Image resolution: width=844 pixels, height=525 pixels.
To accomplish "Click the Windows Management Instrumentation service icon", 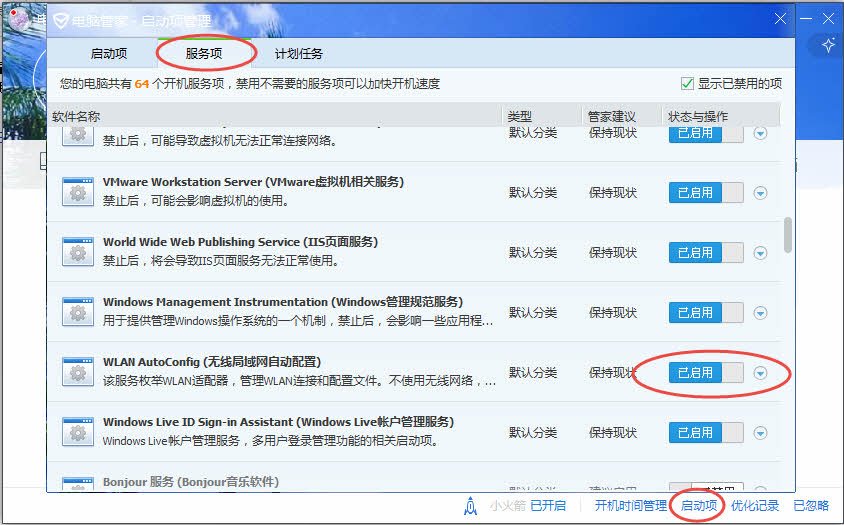I will coord(78,312).
